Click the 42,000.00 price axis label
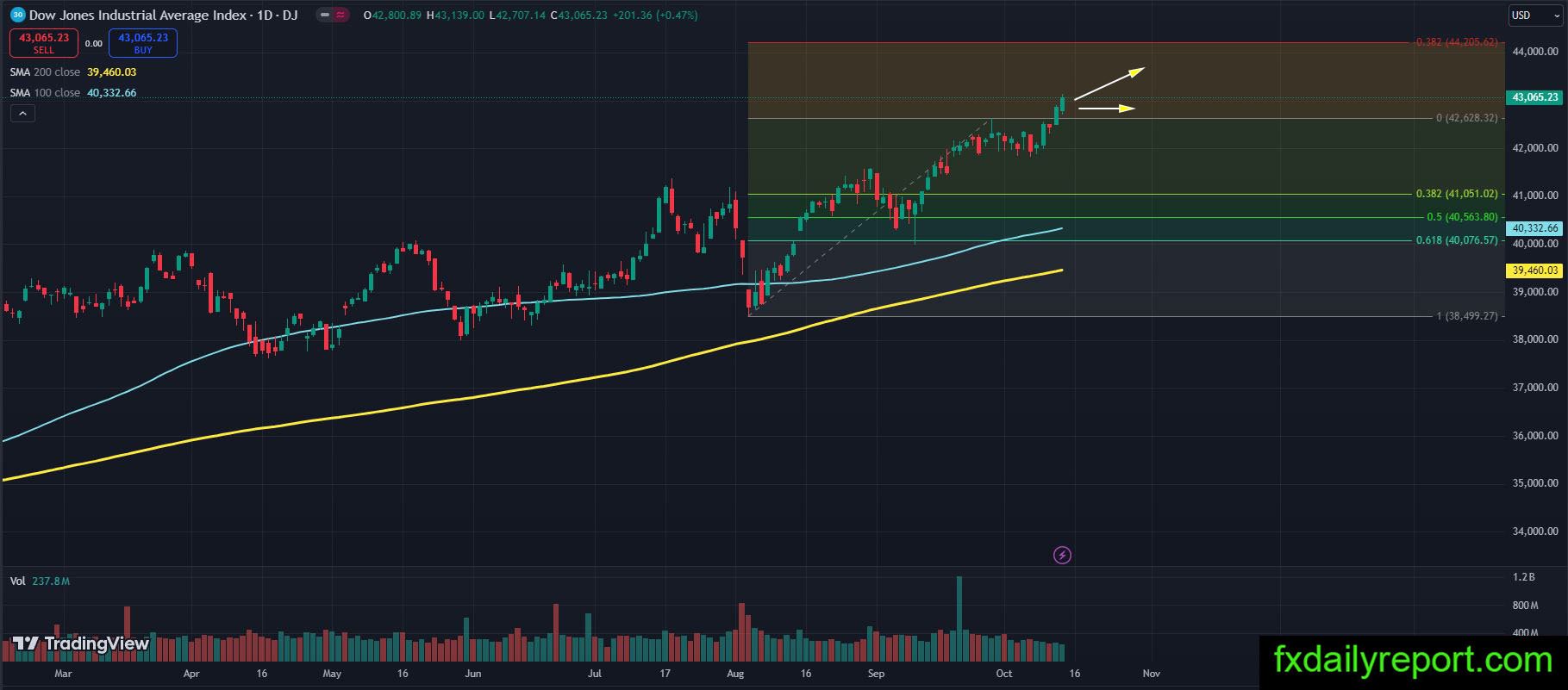The height and width of the screenshot is (690, 1568). tap(1535, 148)
